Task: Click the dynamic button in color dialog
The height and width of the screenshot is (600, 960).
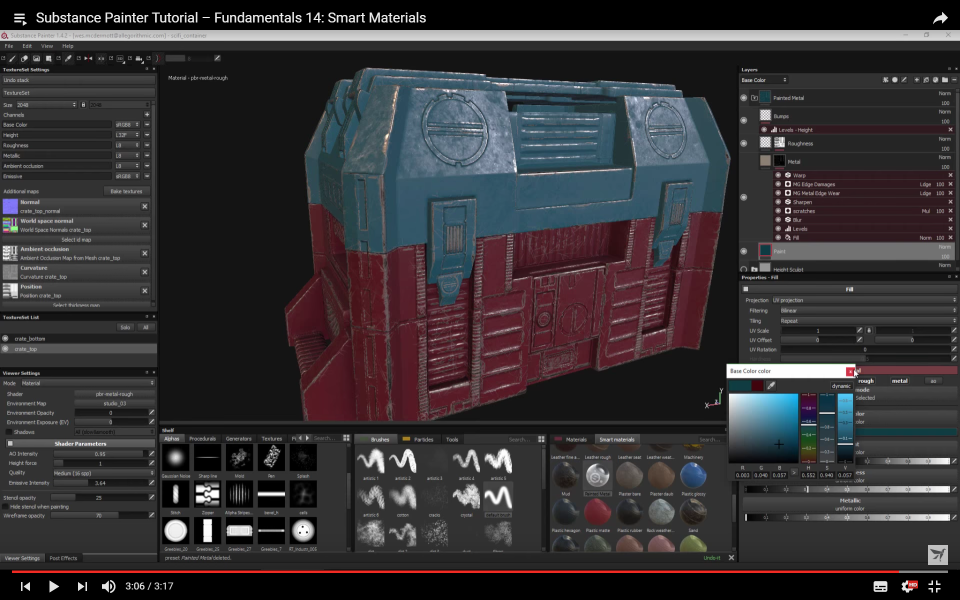Action: point(841,386)
